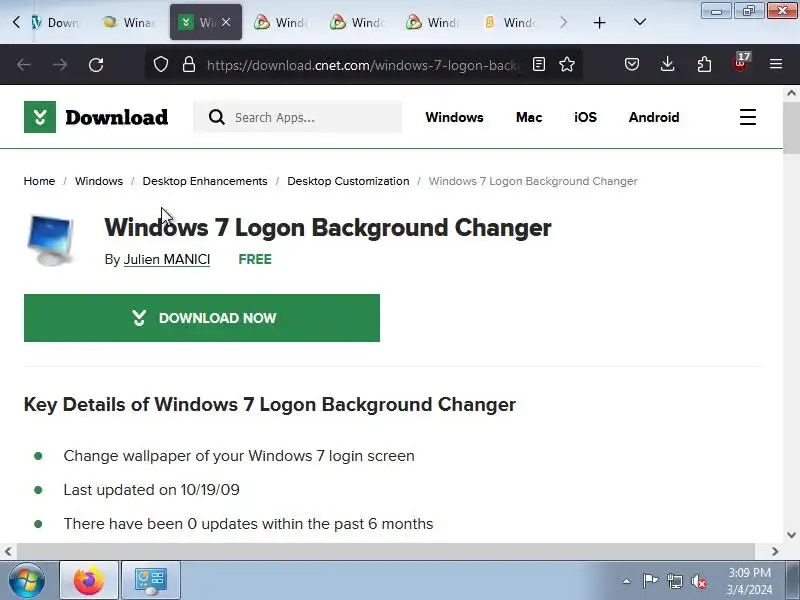
Task: Click the Download site title text
Action: (116, 117)
